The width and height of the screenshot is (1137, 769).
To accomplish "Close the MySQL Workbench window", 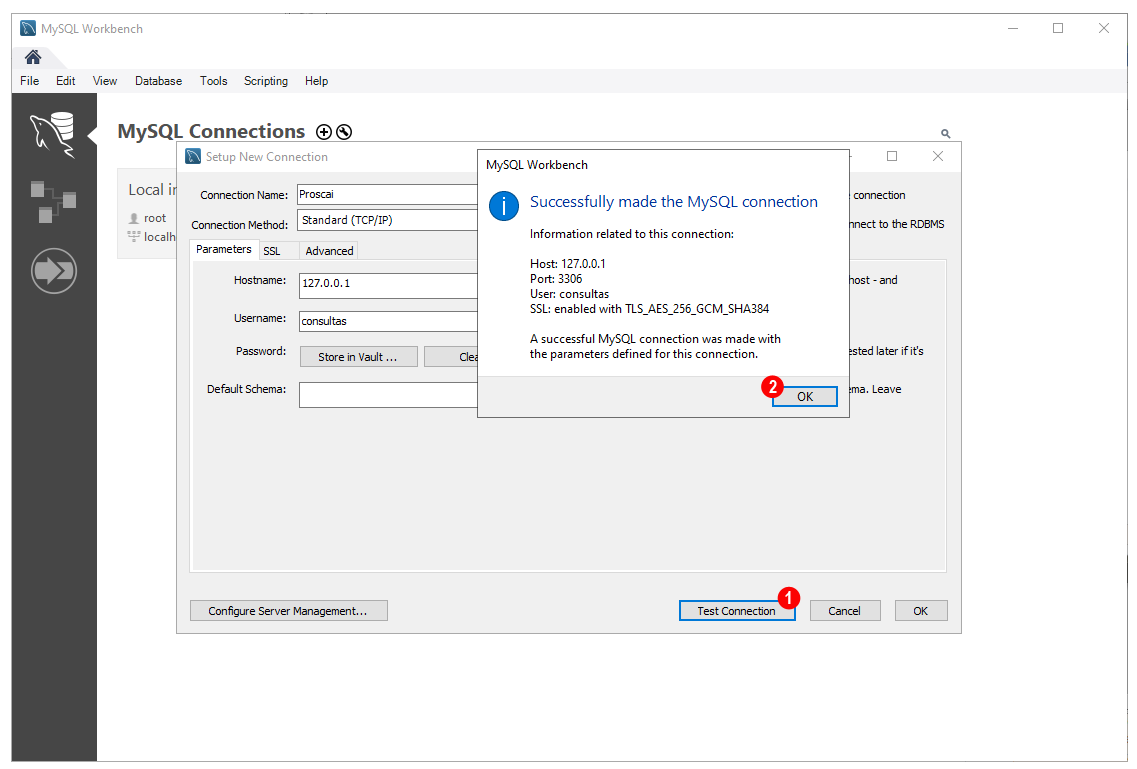I will coord(1104,28).
